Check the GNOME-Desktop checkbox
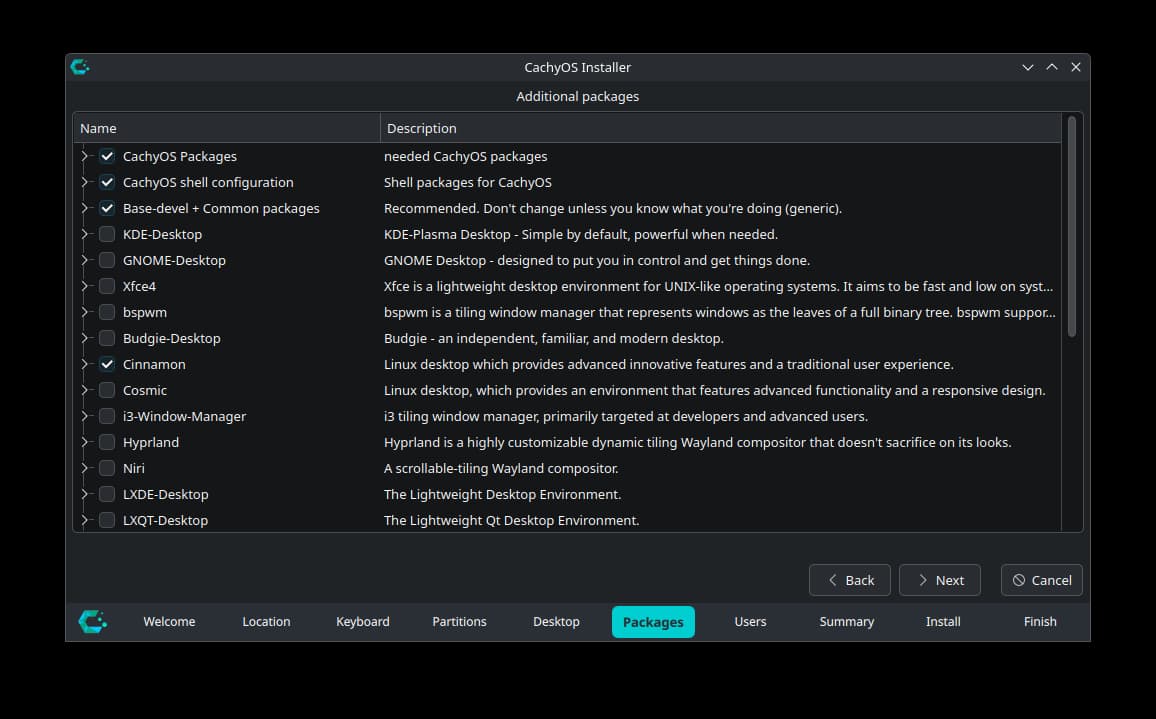The width and height of the screenshot is (1156, 719). click(x=107, y=260)
